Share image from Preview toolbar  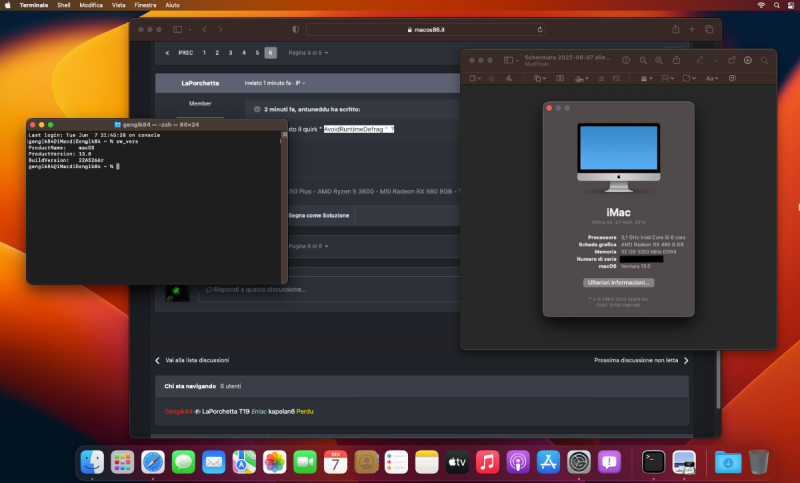point(676,60)
